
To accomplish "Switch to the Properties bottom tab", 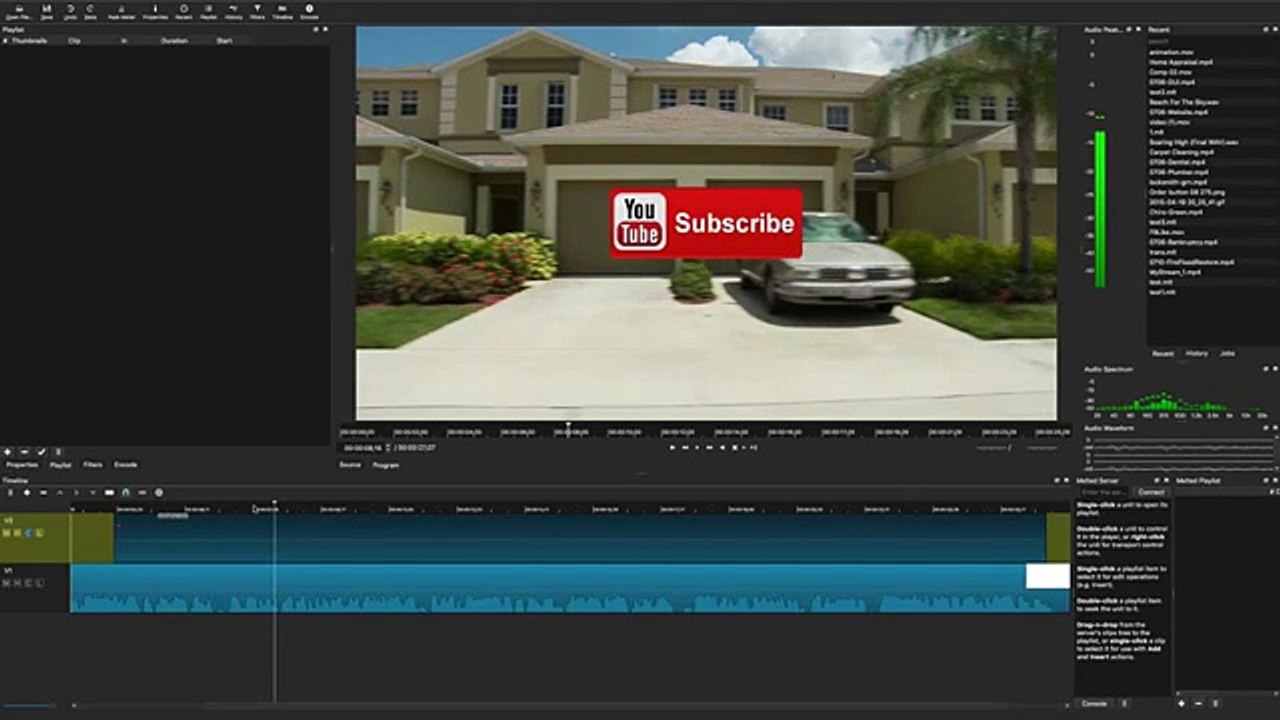I will 22,465.
